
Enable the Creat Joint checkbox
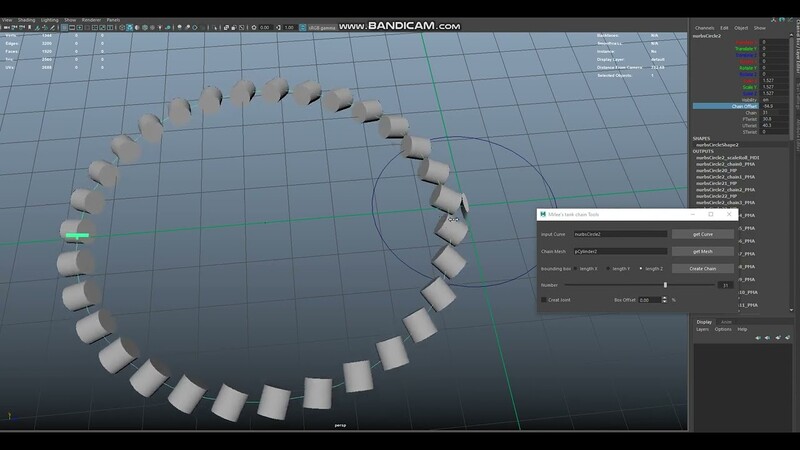coord(545,299)
